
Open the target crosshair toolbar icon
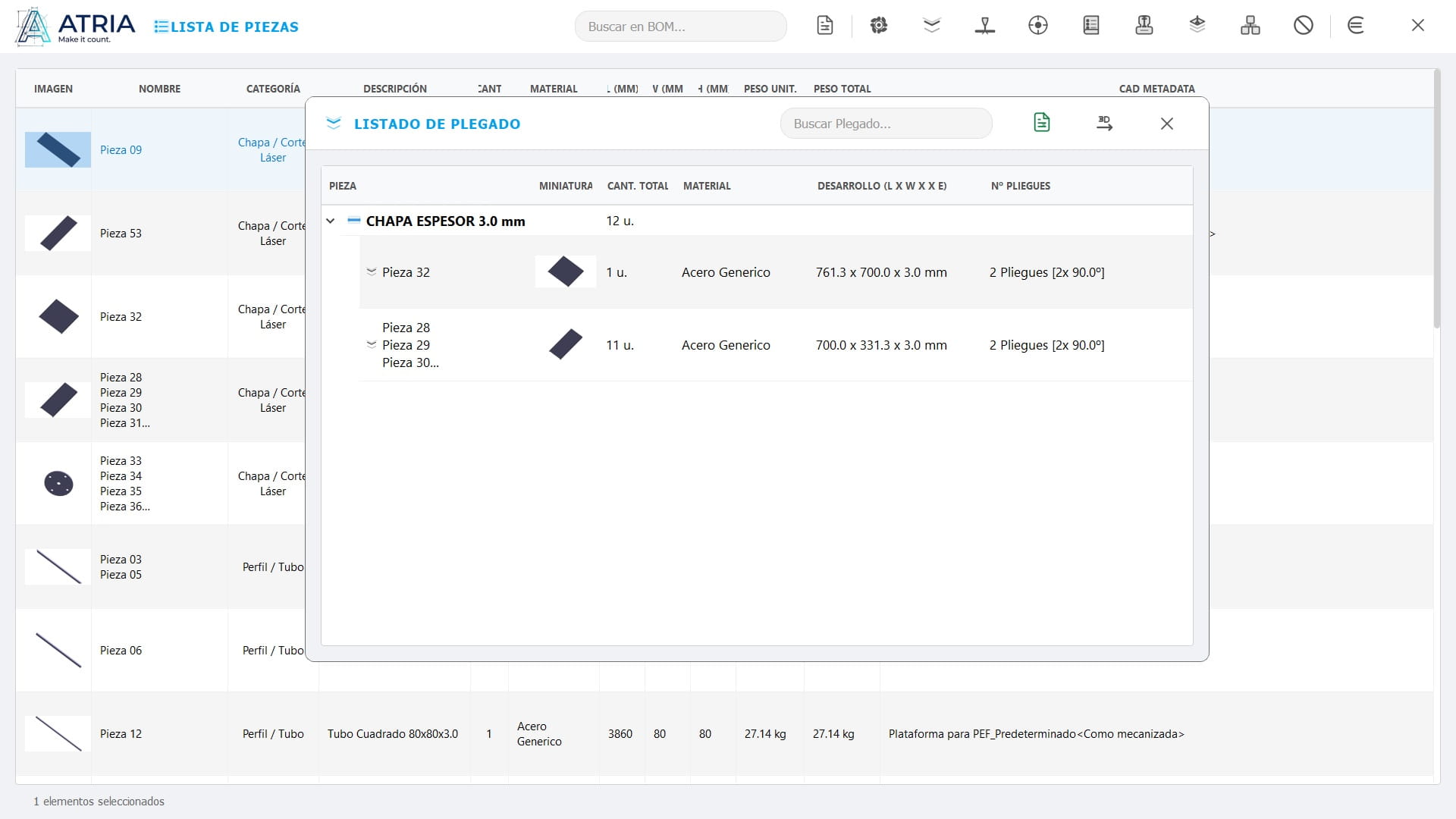[1037, 26]
